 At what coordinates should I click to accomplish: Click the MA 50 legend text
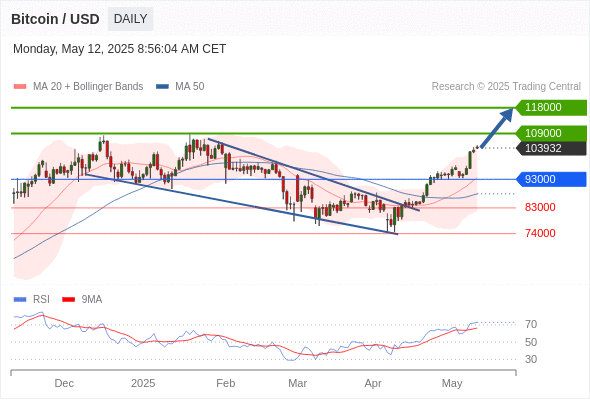click(x=190, y=87)
